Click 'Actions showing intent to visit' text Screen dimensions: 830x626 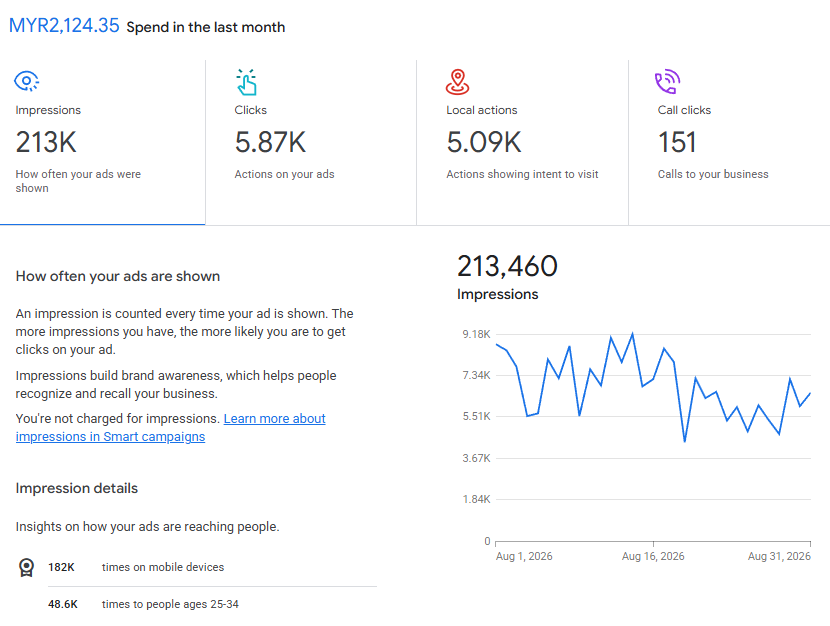coord(522,174)
